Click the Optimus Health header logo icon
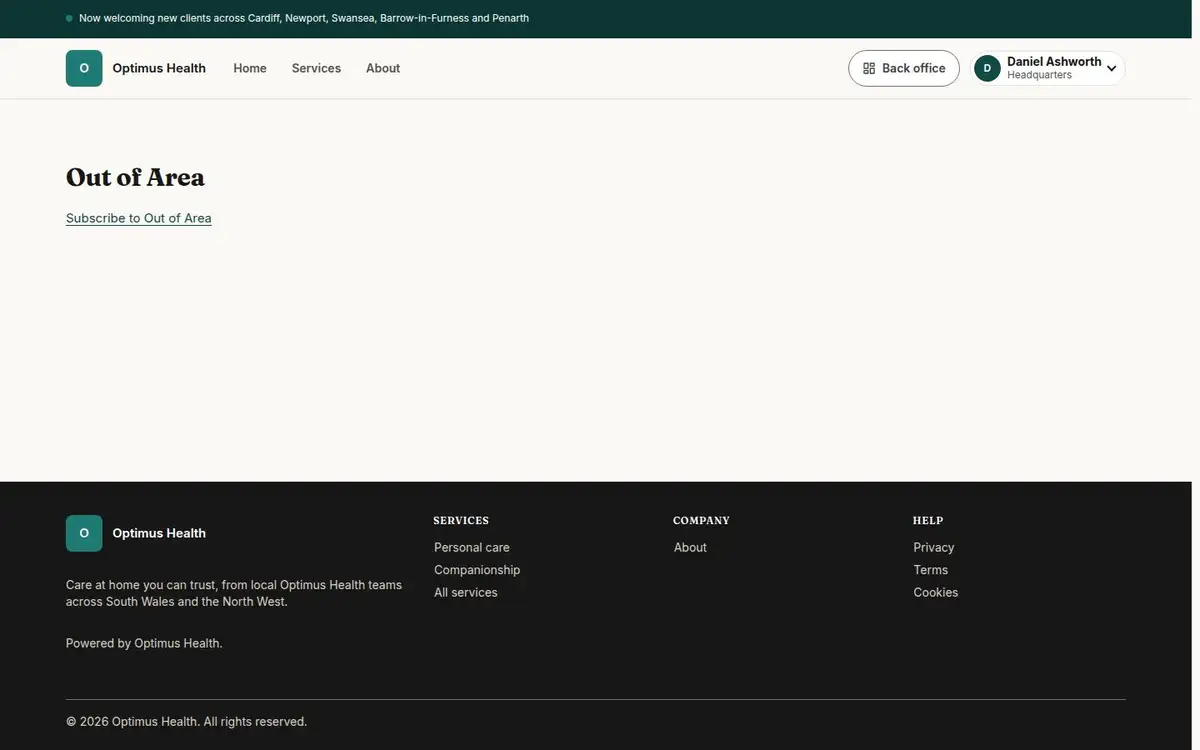The width and height of the screenshot is (1200, 750). coord(84,68)
